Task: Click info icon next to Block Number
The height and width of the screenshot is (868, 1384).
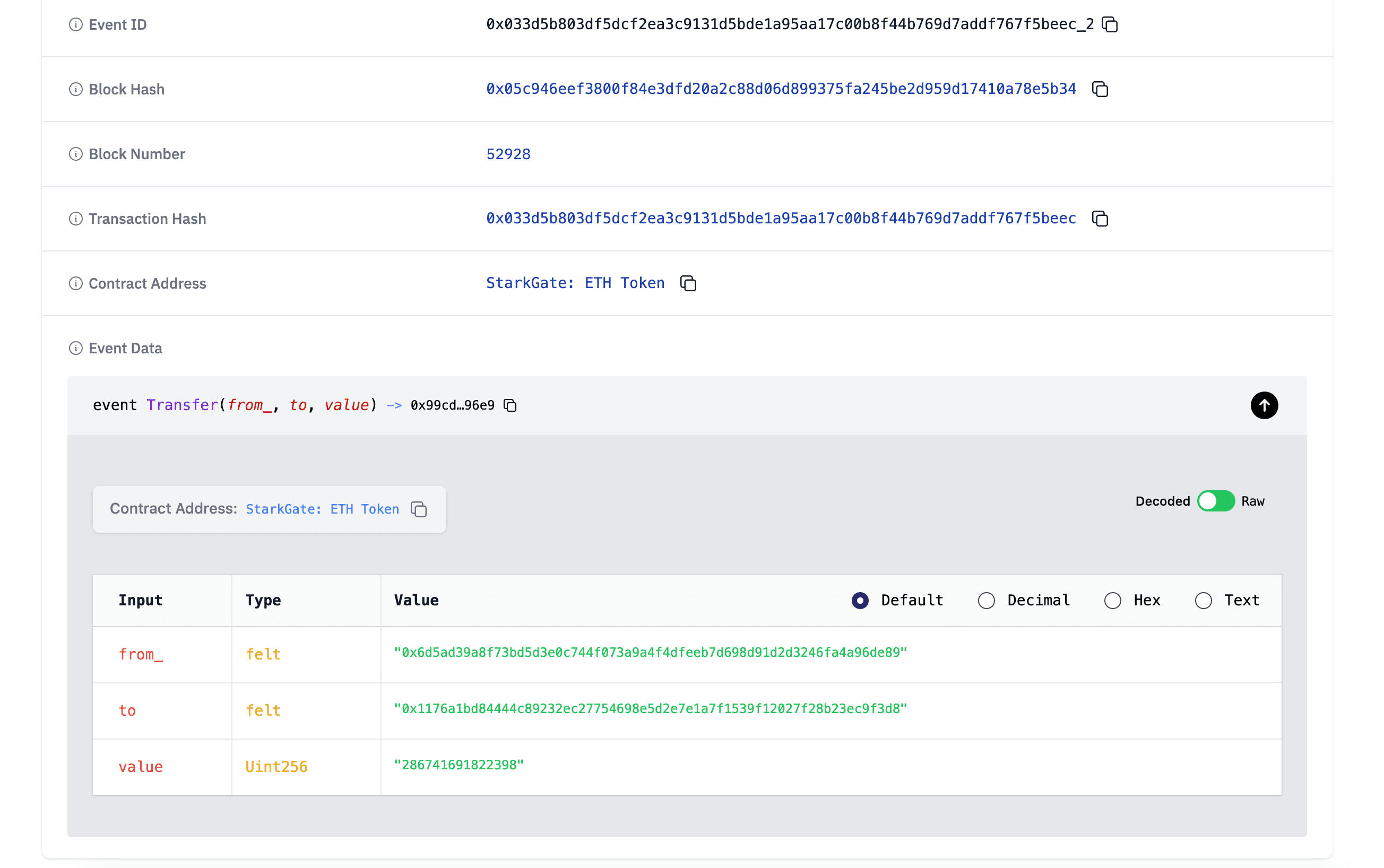Action: (76, 154)
